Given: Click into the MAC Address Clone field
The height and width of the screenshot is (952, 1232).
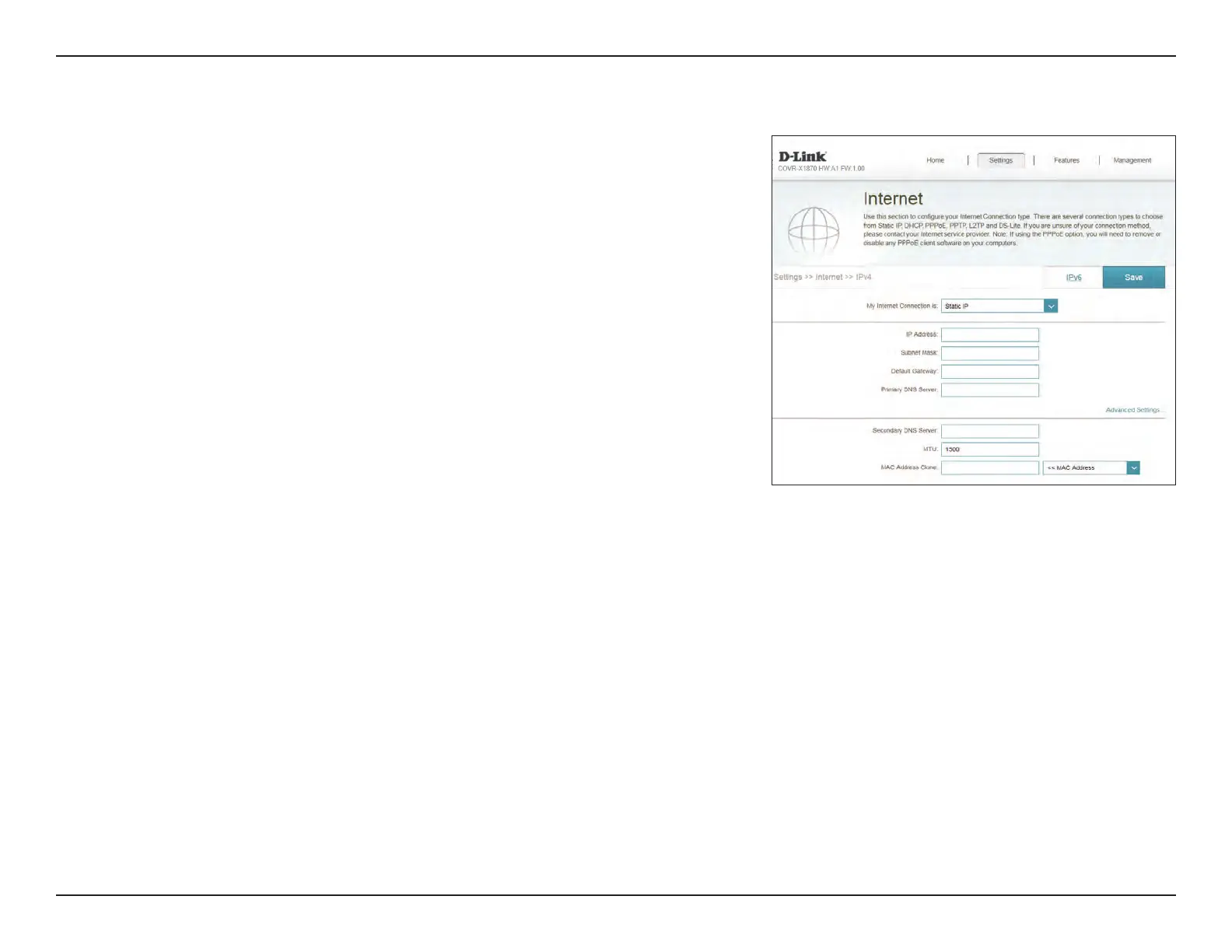Looking at the screenshot, I should pyautogui.click(x=989, y=468).
